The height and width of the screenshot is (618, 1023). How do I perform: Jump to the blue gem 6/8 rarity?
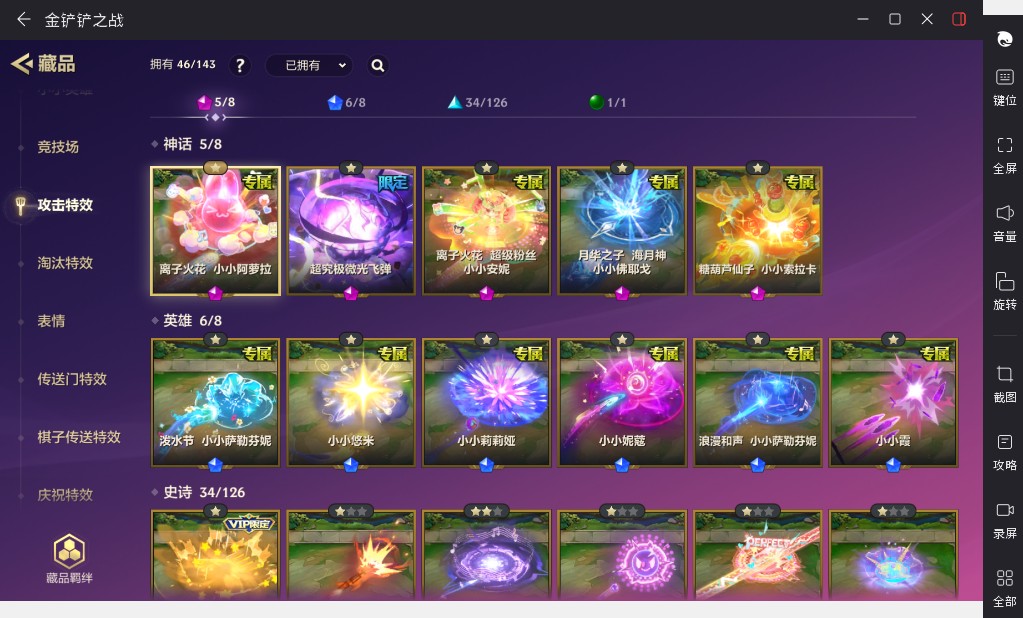coord(346,102)
